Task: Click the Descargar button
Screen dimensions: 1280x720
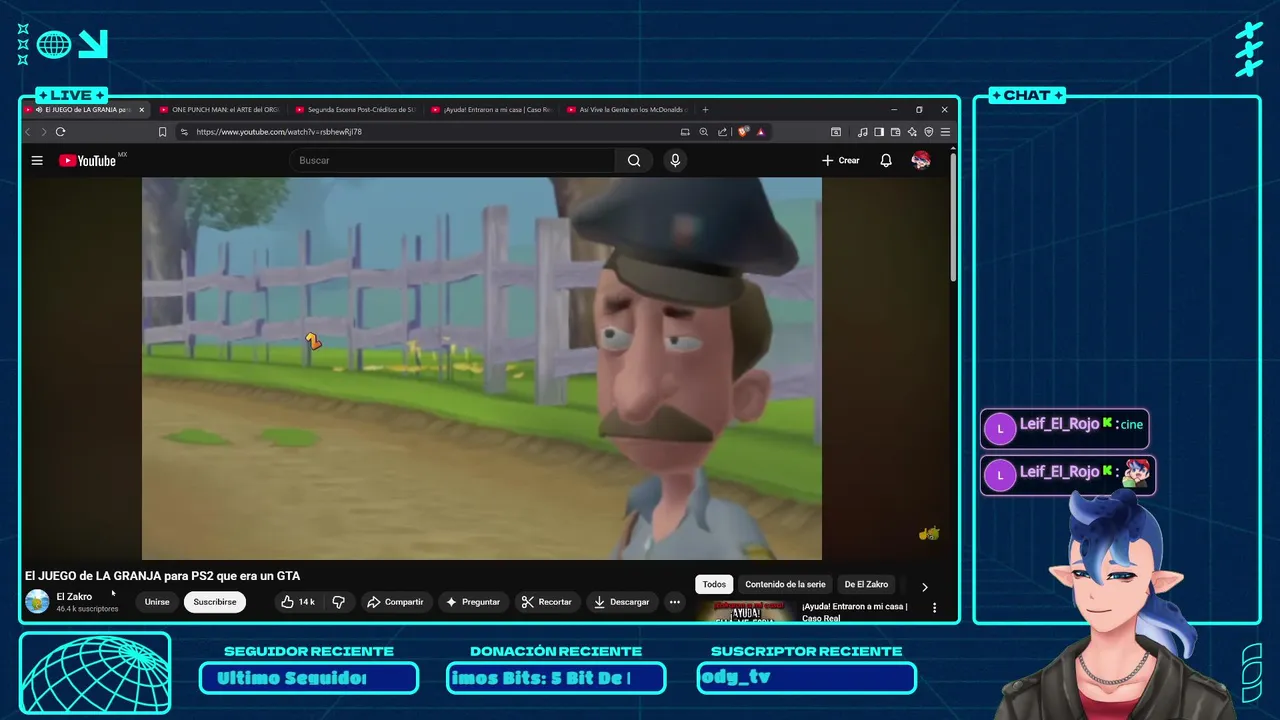Action: click(x=622, y=602)
